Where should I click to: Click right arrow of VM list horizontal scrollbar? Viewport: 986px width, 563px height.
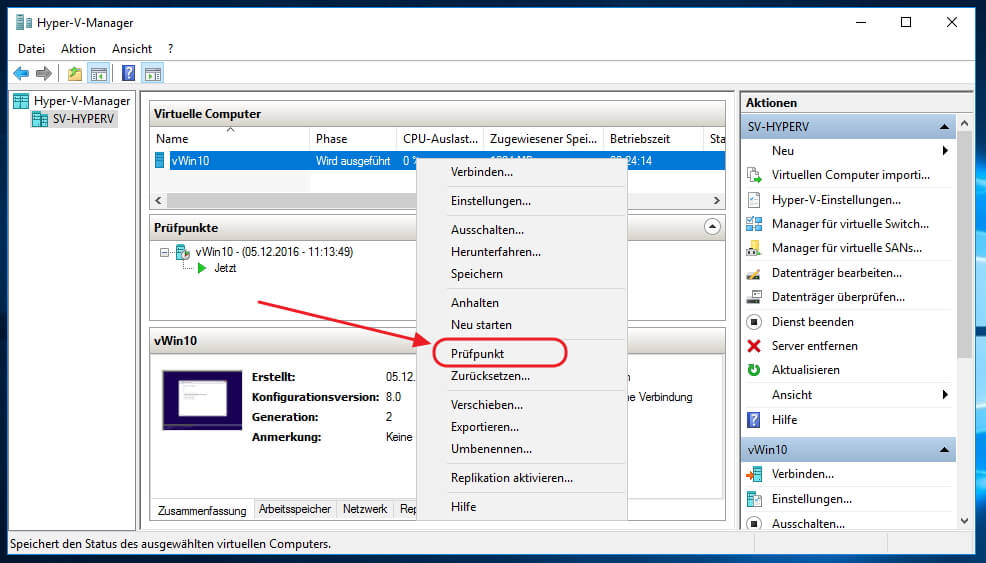click(716, 200)
